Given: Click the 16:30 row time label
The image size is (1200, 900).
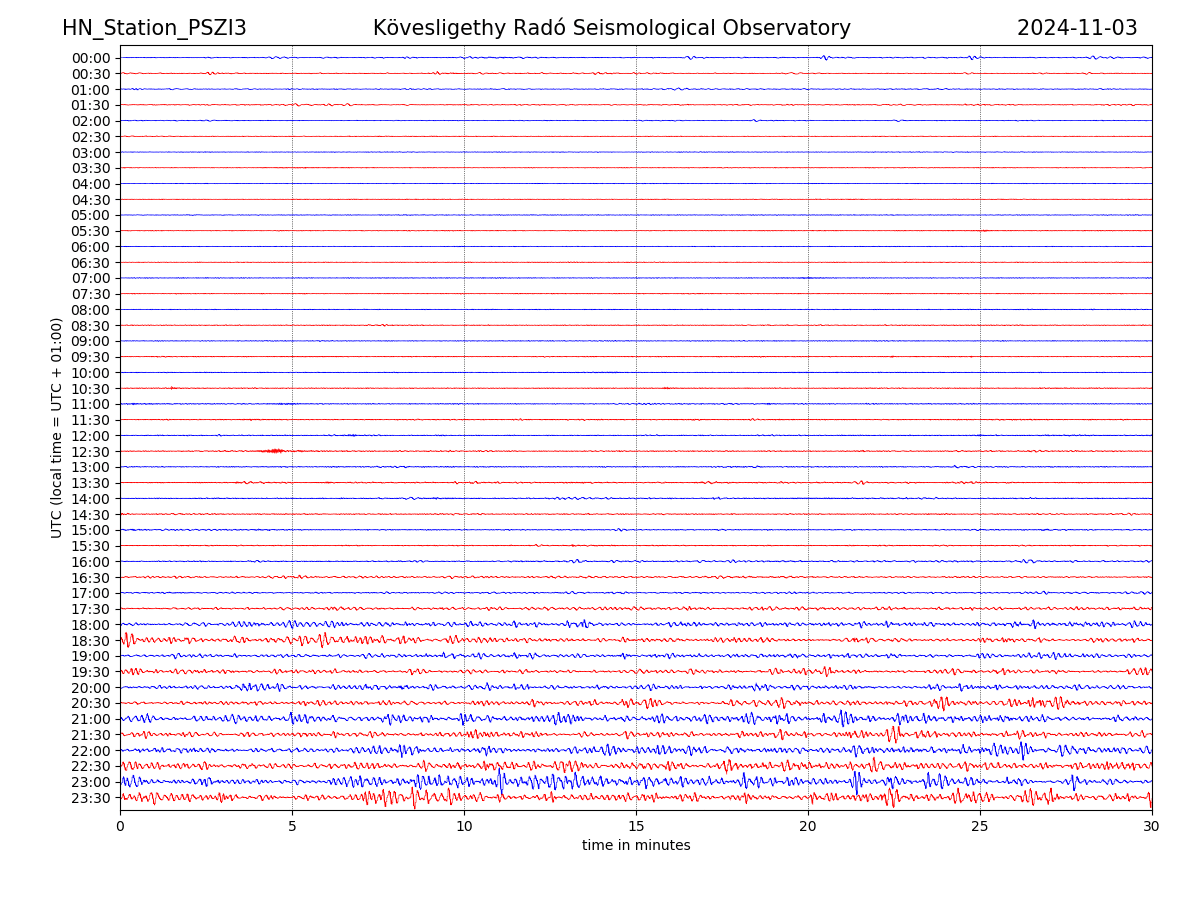Looking at the screenshot, I should (91, 578).
